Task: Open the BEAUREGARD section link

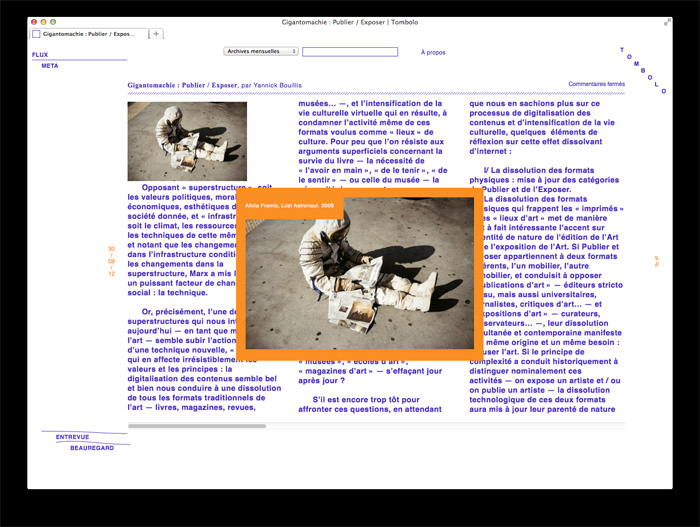Action: (x=92, y=448)
